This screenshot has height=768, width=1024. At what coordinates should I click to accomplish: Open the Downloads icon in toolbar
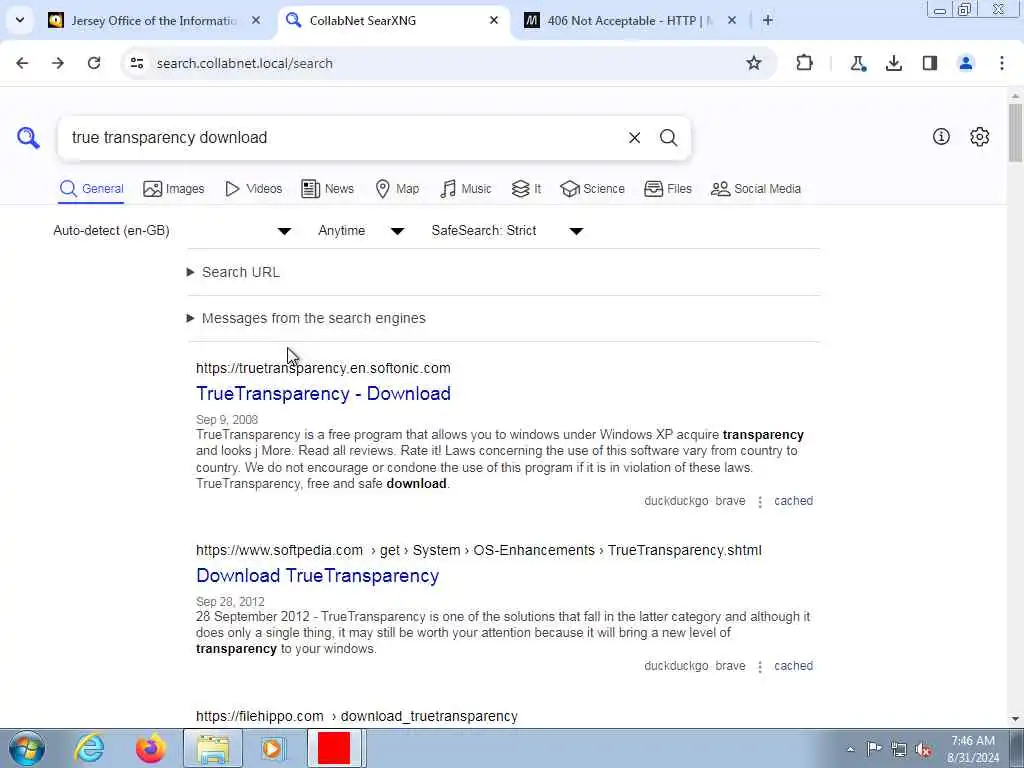(894, 63)
